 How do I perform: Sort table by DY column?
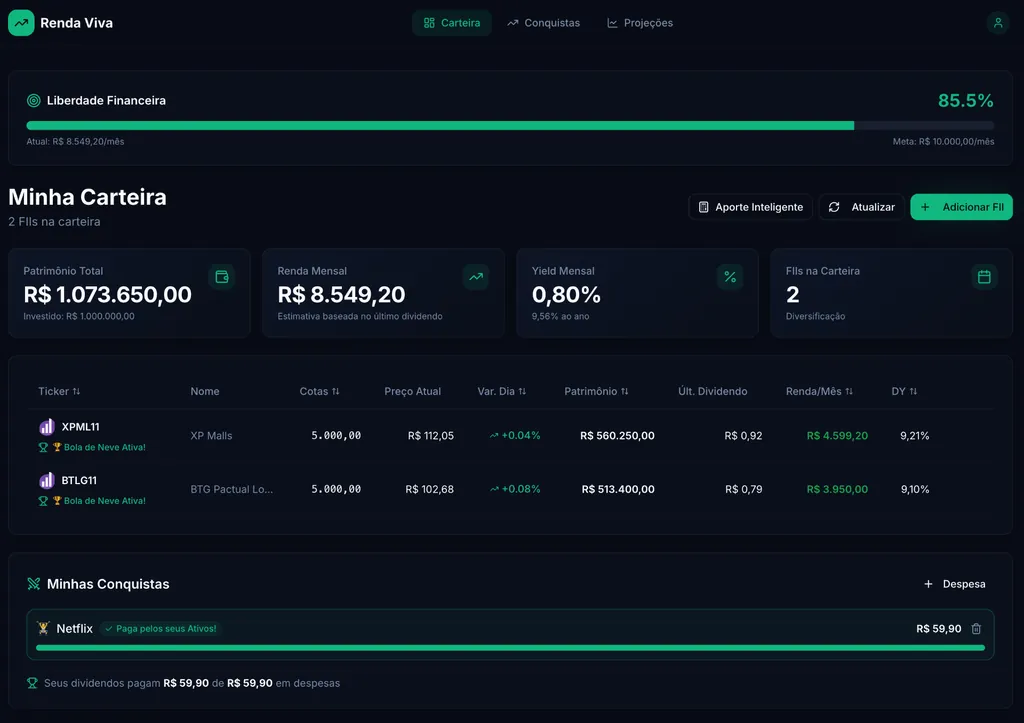tap(904, 391)
